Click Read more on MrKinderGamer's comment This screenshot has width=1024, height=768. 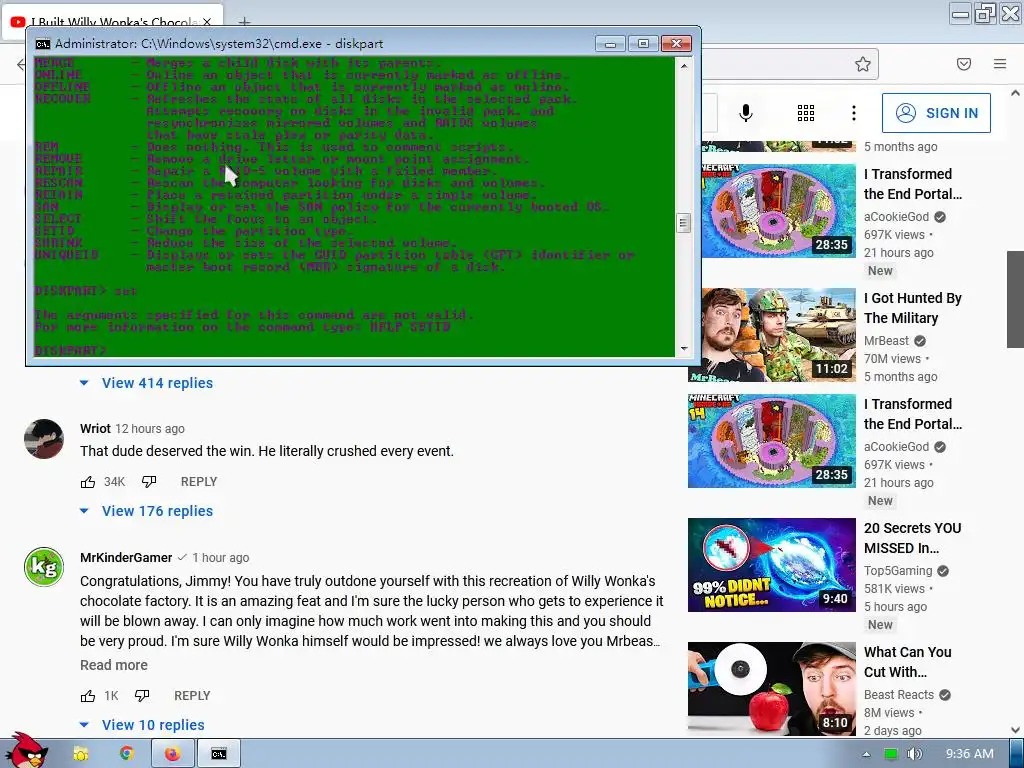point(114,665)
